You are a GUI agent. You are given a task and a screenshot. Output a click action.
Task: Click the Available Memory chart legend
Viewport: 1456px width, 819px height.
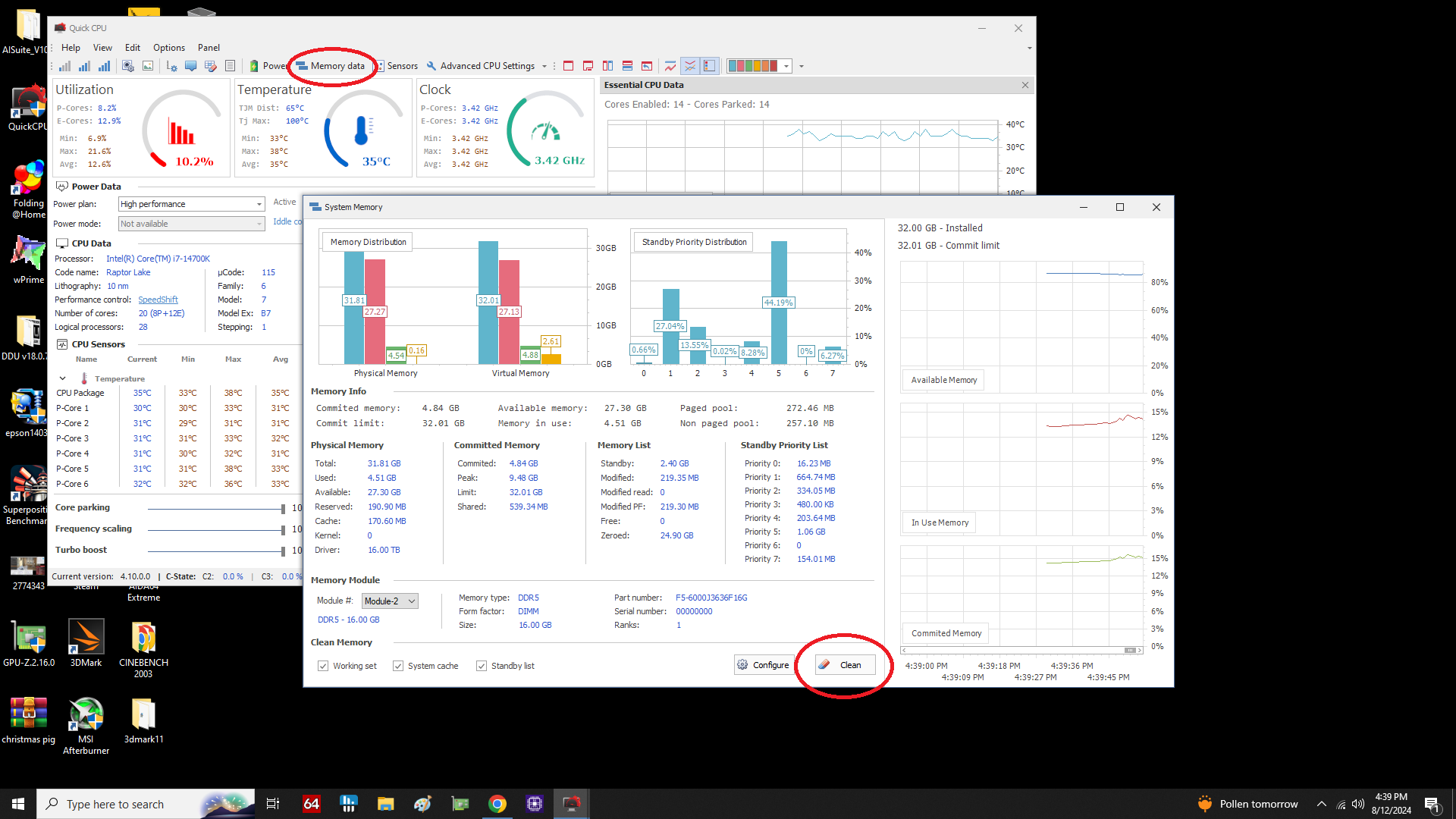tap(943, 380)
